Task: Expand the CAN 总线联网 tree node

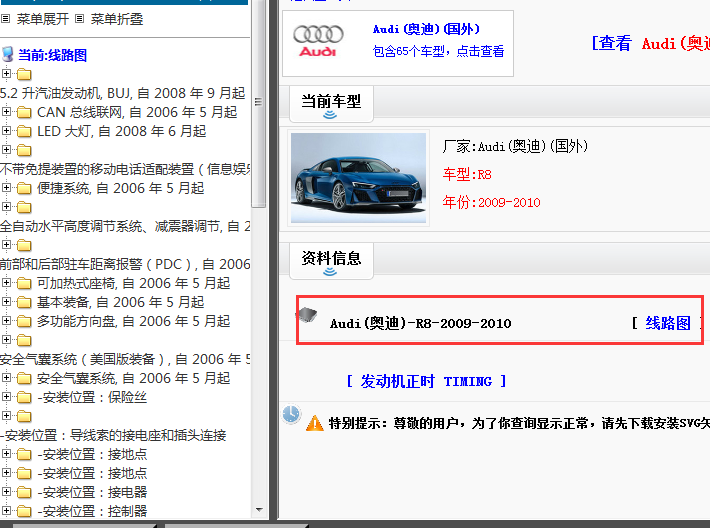Action: coord(6,111)
